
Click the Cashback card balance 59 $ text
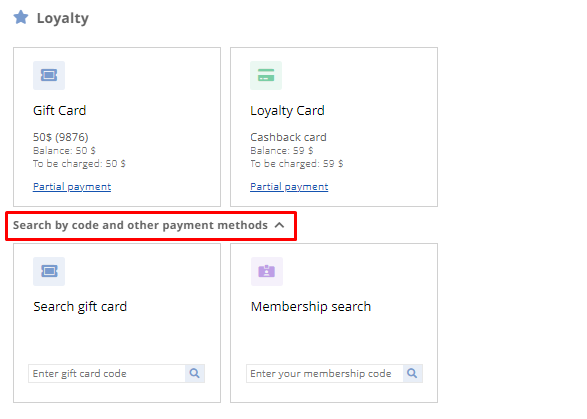(x=282, y=151)
